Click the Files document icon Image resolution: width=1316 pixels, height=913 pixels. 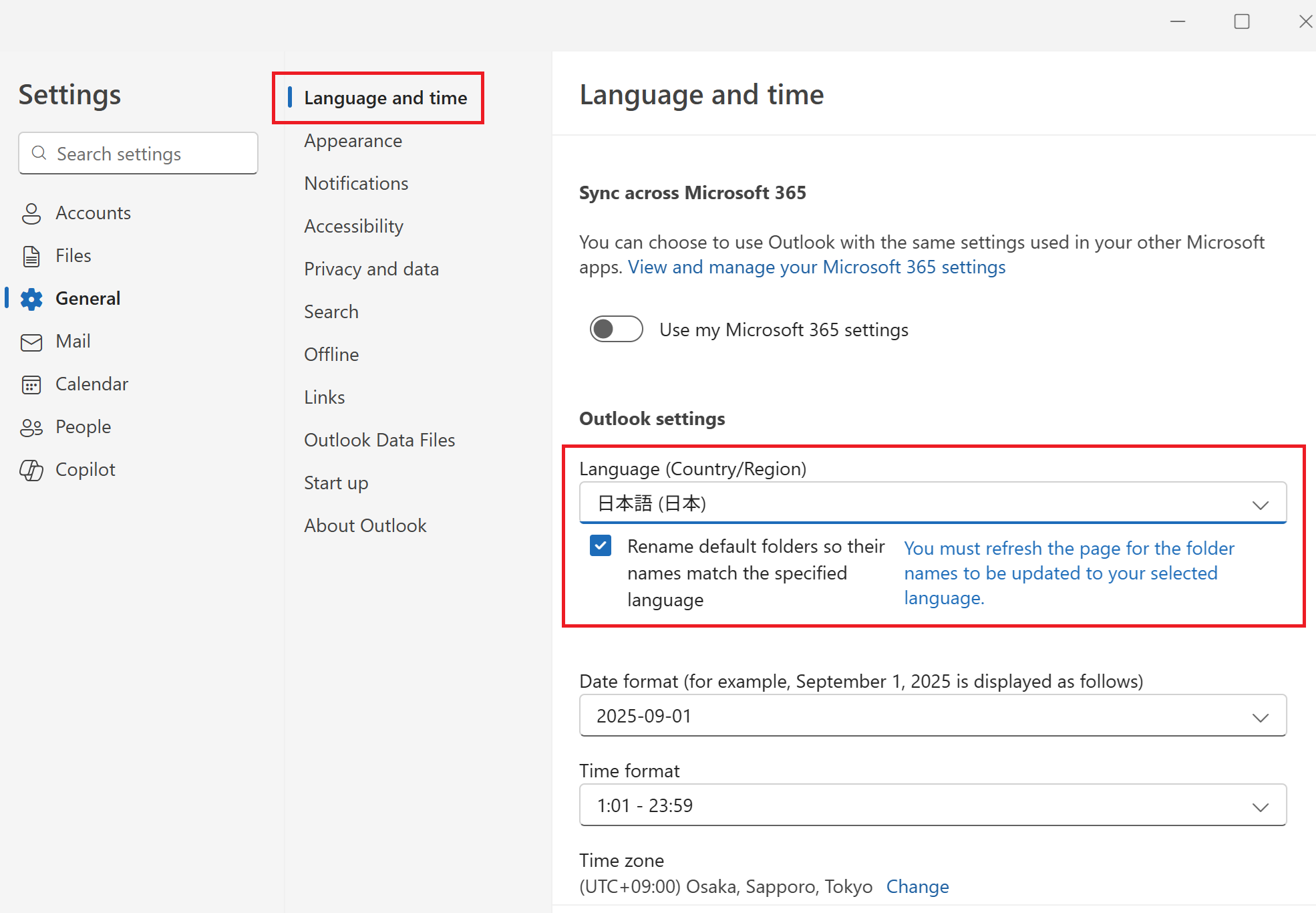pos(31,256)
